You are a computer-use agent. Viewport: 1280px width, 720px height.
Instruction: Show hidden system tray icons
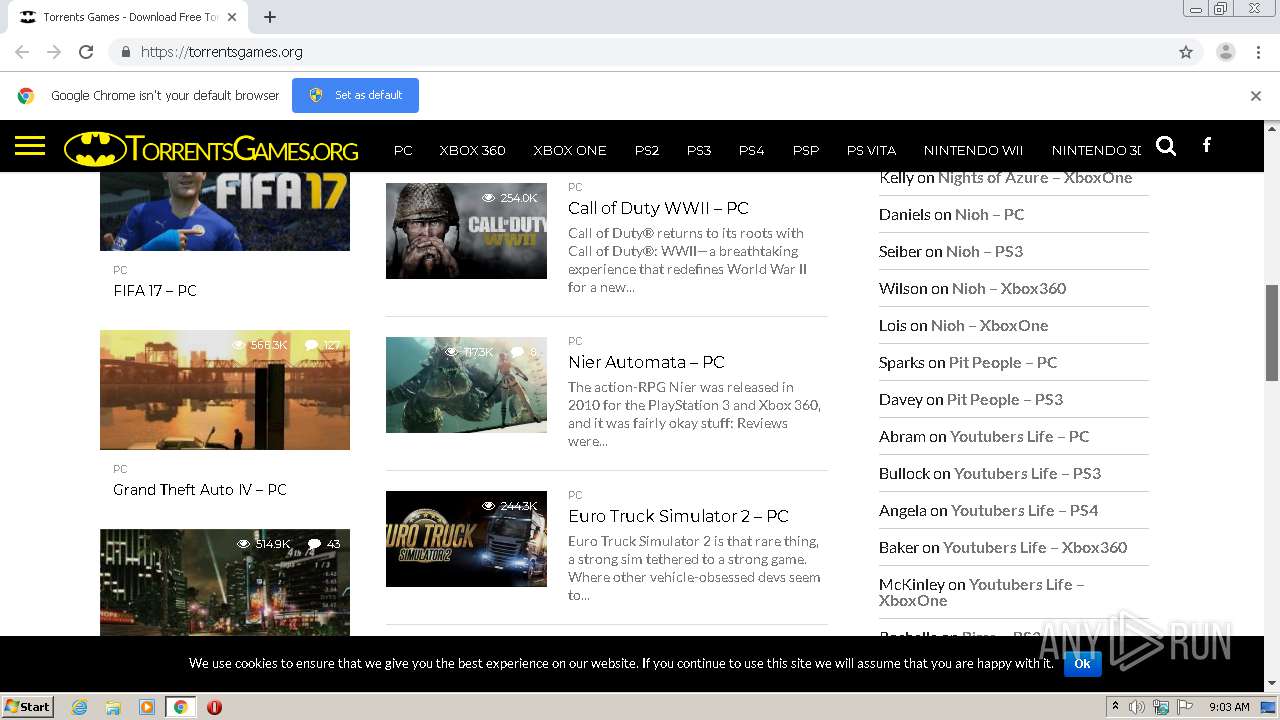[x=1115, y=707]
